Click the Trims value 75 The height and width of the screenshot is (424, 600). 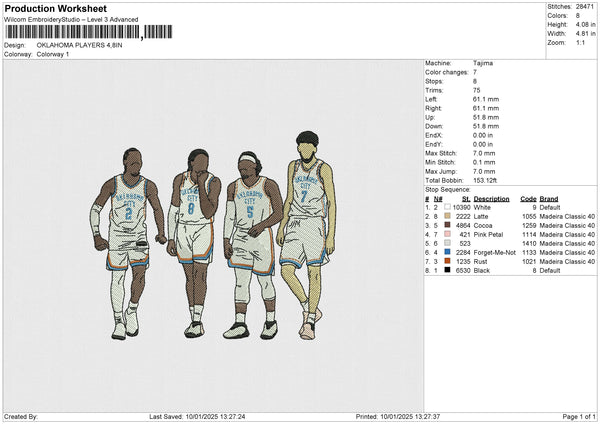[x=476, y=90]
